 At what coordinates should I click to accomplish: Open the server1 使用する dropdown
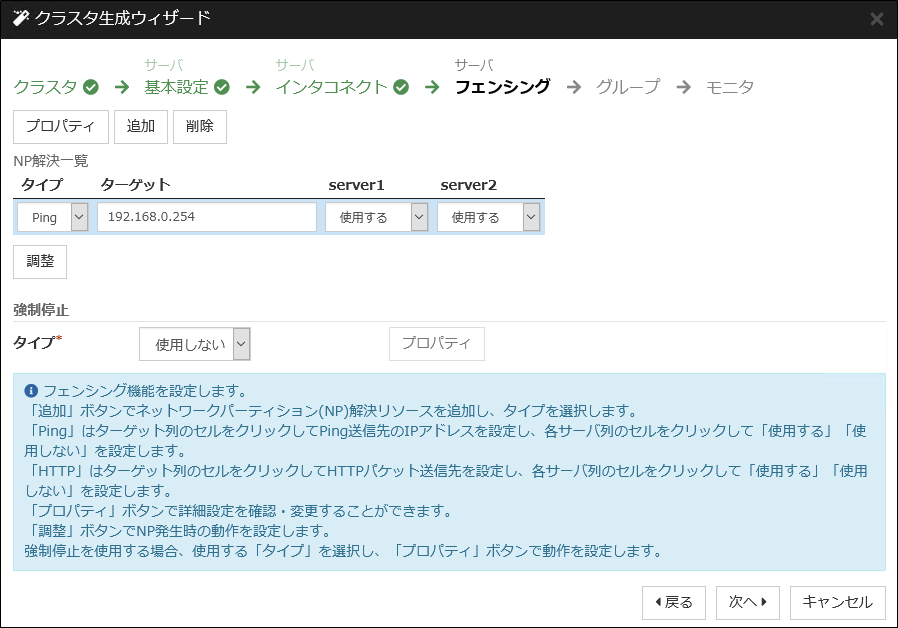point(420,216)
